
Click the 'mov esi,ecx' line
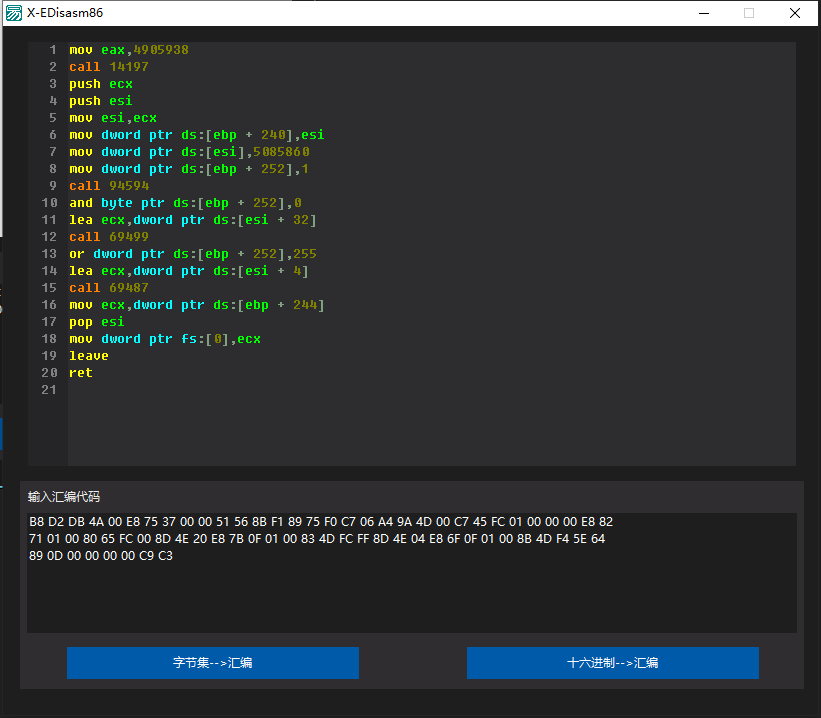(113, 118)
